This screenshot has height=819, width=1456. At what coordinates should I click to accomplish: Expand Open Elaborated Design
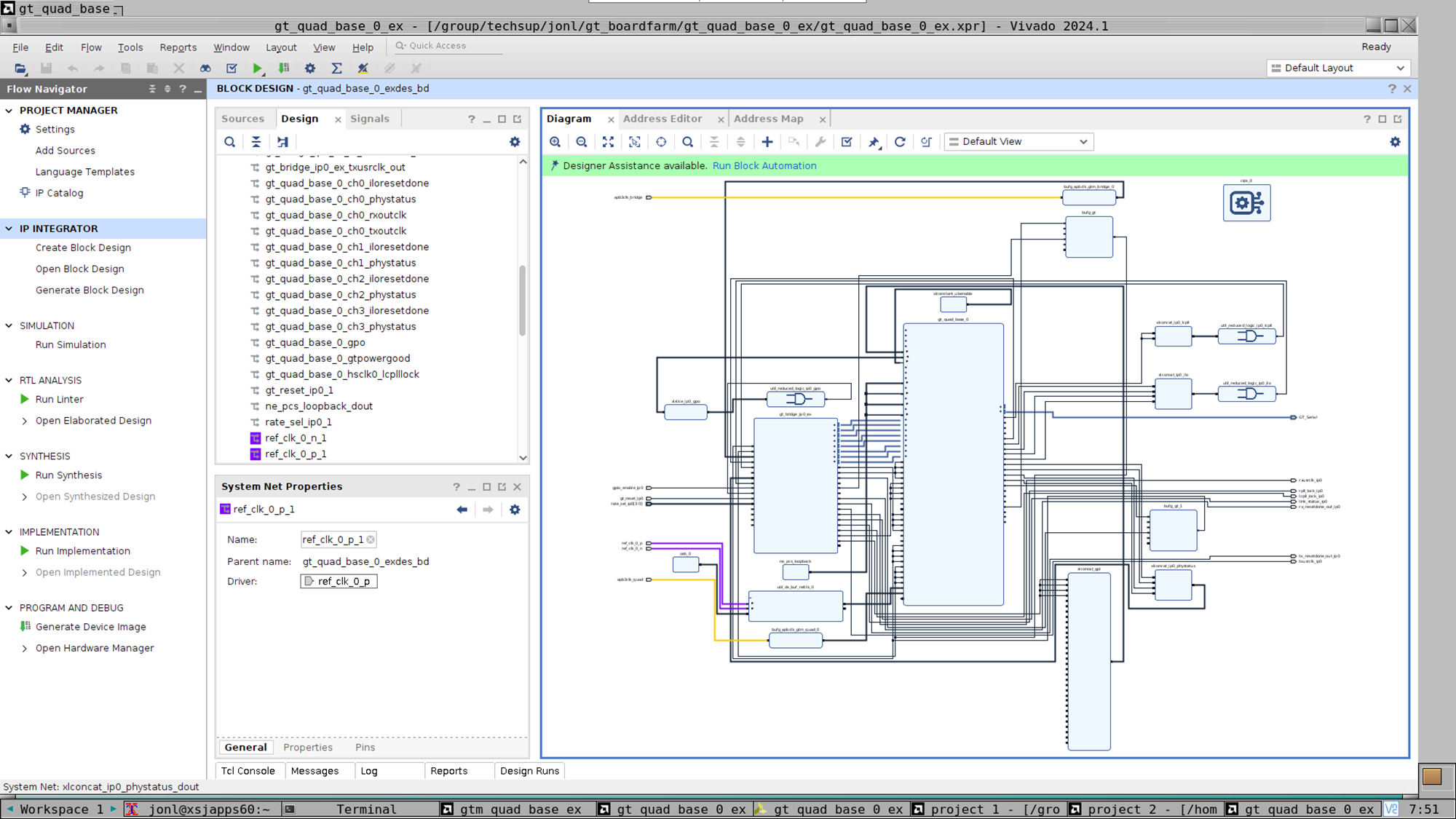(x=25, y=421)
